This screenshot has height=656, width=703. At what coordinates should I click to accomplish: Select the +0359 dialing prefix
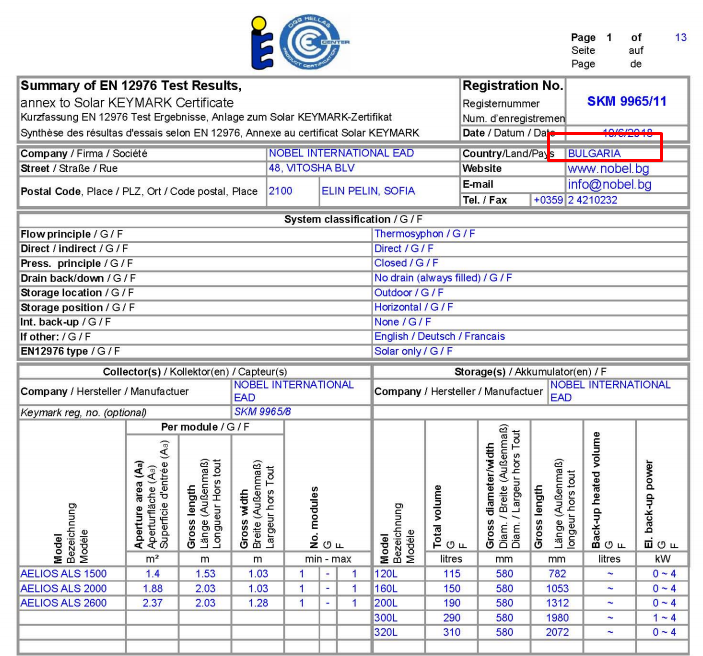548,200
